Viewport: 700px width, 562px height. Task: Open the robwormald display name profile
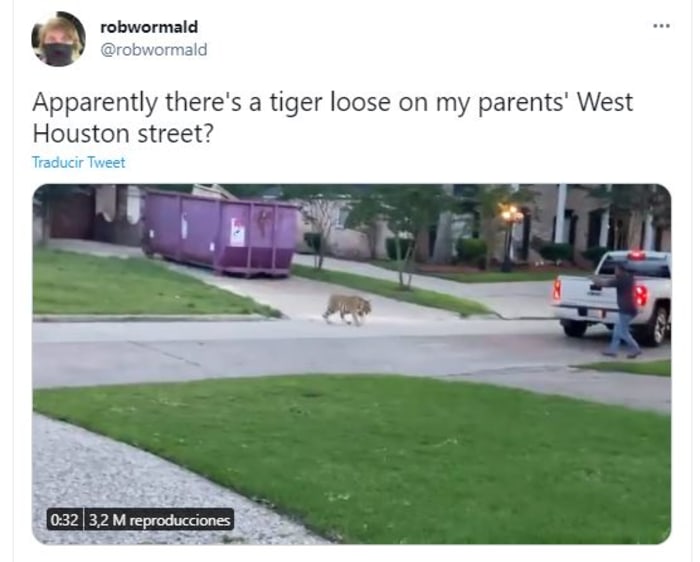coord(149,27)
